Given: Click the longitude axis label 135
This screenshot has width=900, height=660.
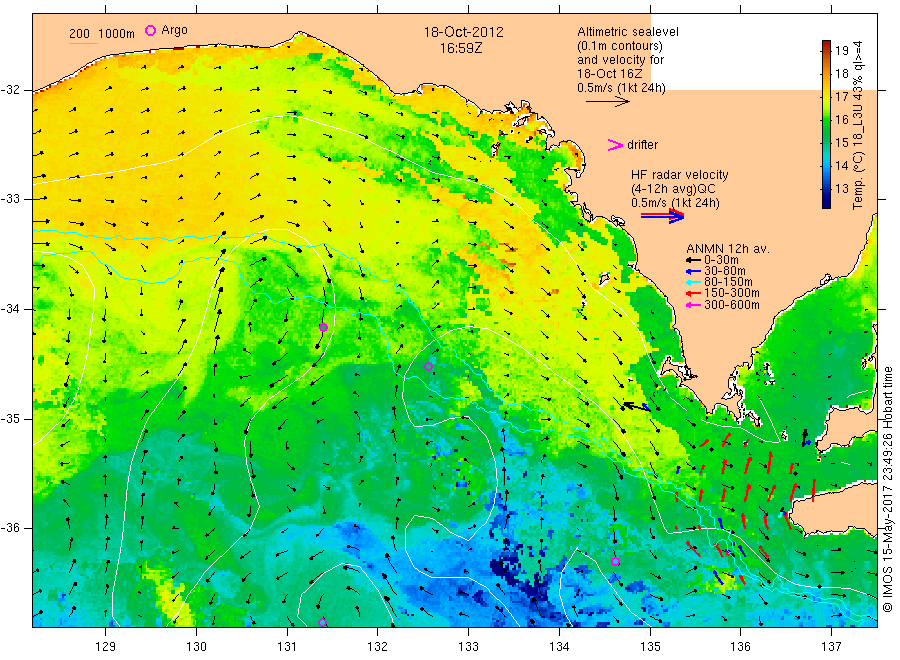Looking at the screenshot, I should pyautogui.click(x=650, y=647).
